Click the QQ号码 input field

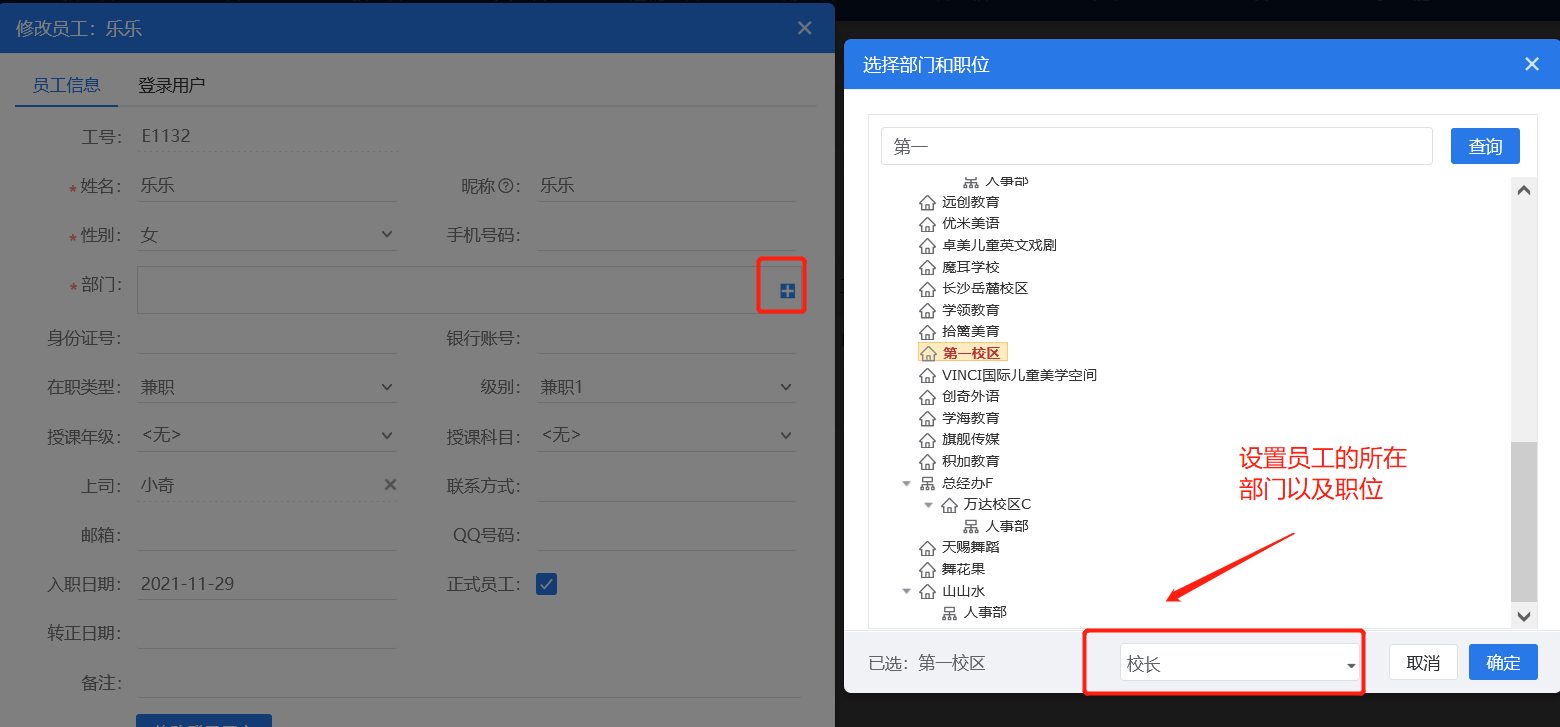666,535
